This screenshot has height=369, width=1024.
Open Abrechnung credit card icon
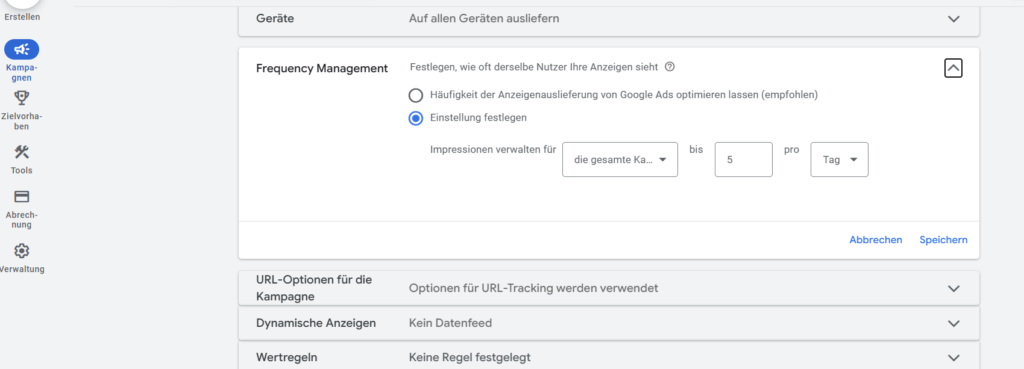click(22, 197)
